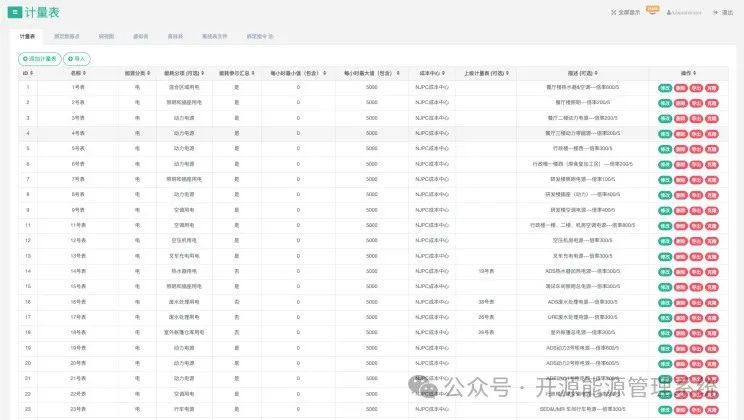744x420 pixels.
Task: Click parent meter cell in 16号表 row
Action: 486,302
